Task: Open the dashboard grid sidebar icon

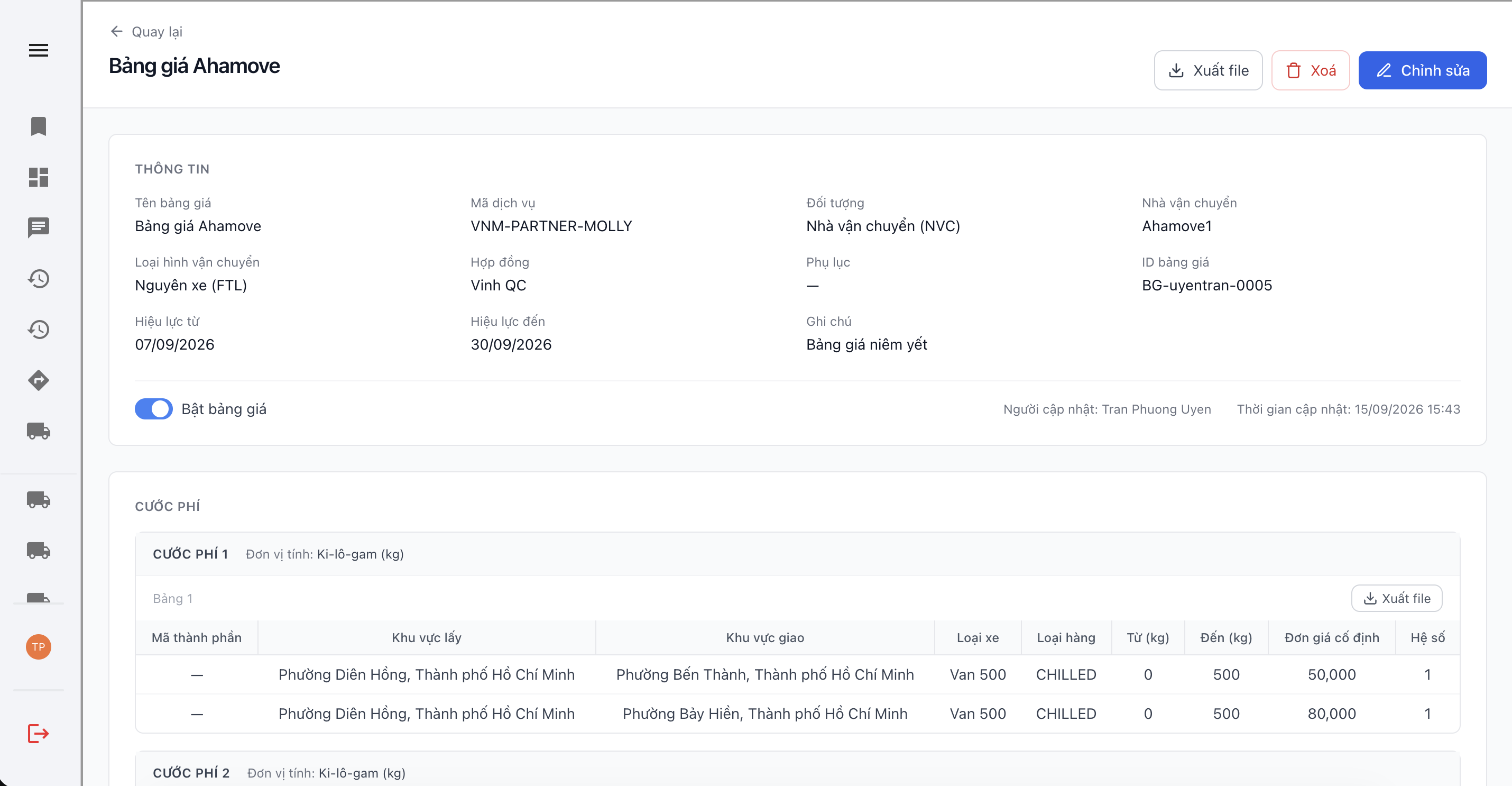Action: [38, 177]
